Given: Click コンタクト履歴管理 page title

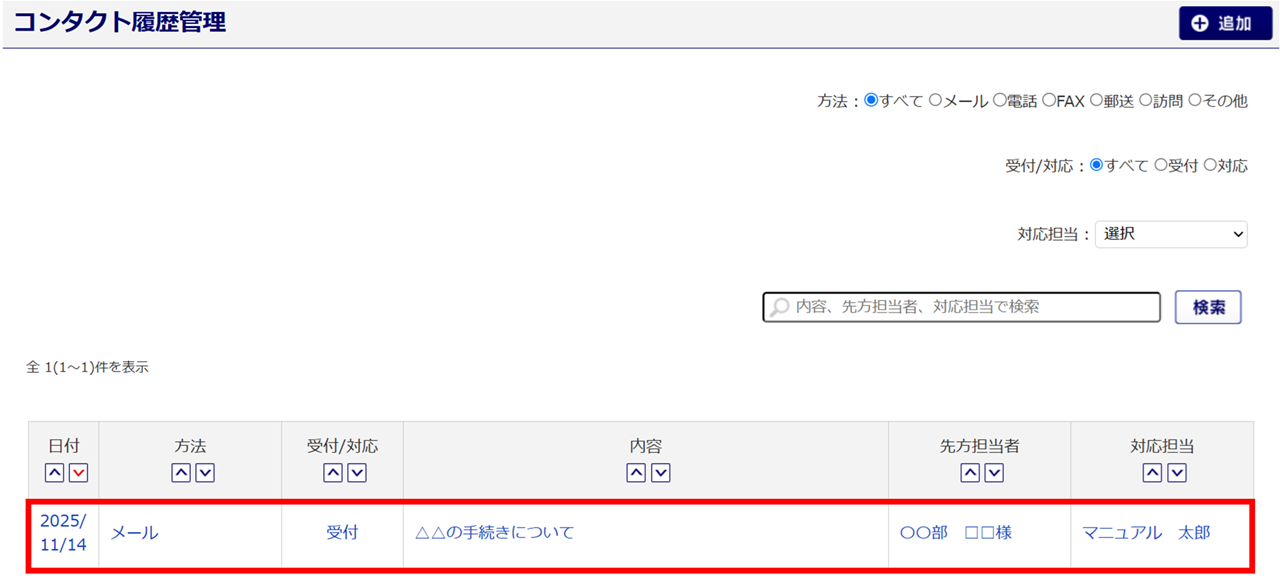Looking at the screenshot, I should coord(120,22).
